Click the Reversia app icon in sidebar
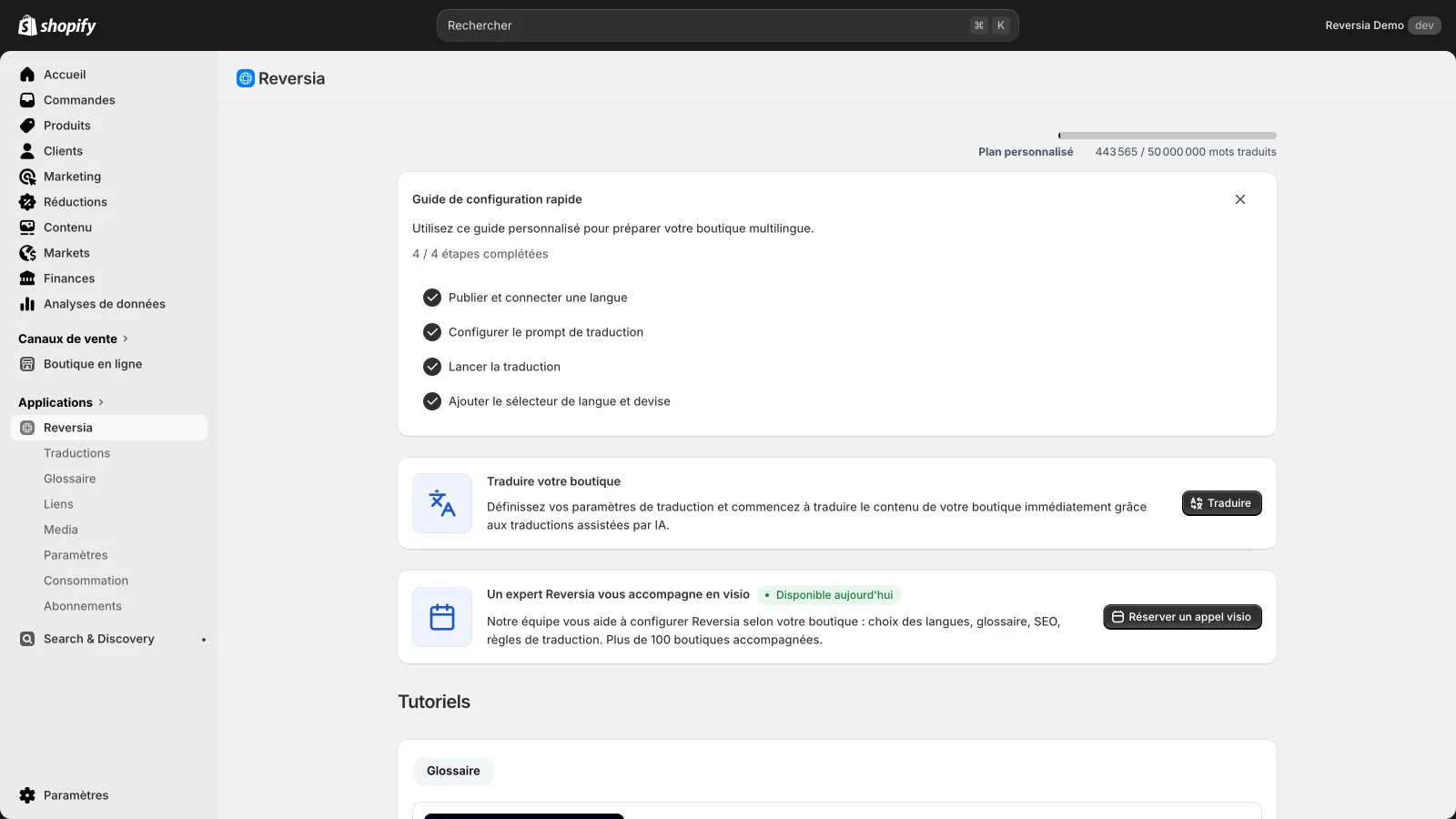This screenshot has width=1456, height=819. pos(27,428)
